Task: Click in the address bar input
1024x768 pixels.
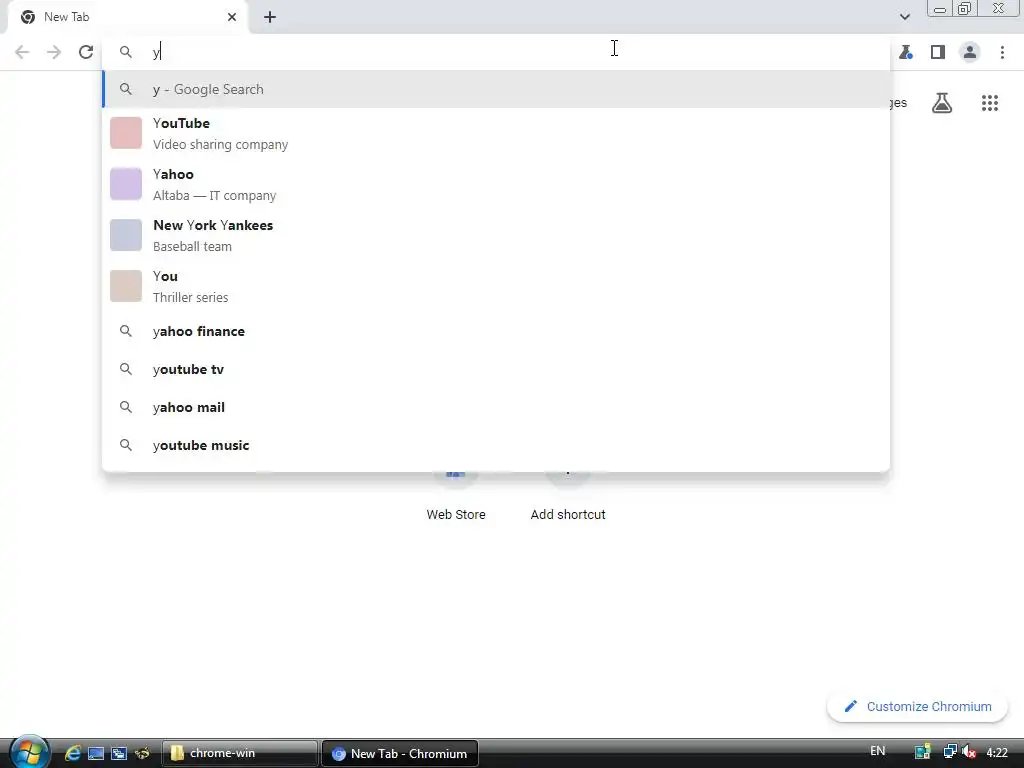Action: pos(496,52)
